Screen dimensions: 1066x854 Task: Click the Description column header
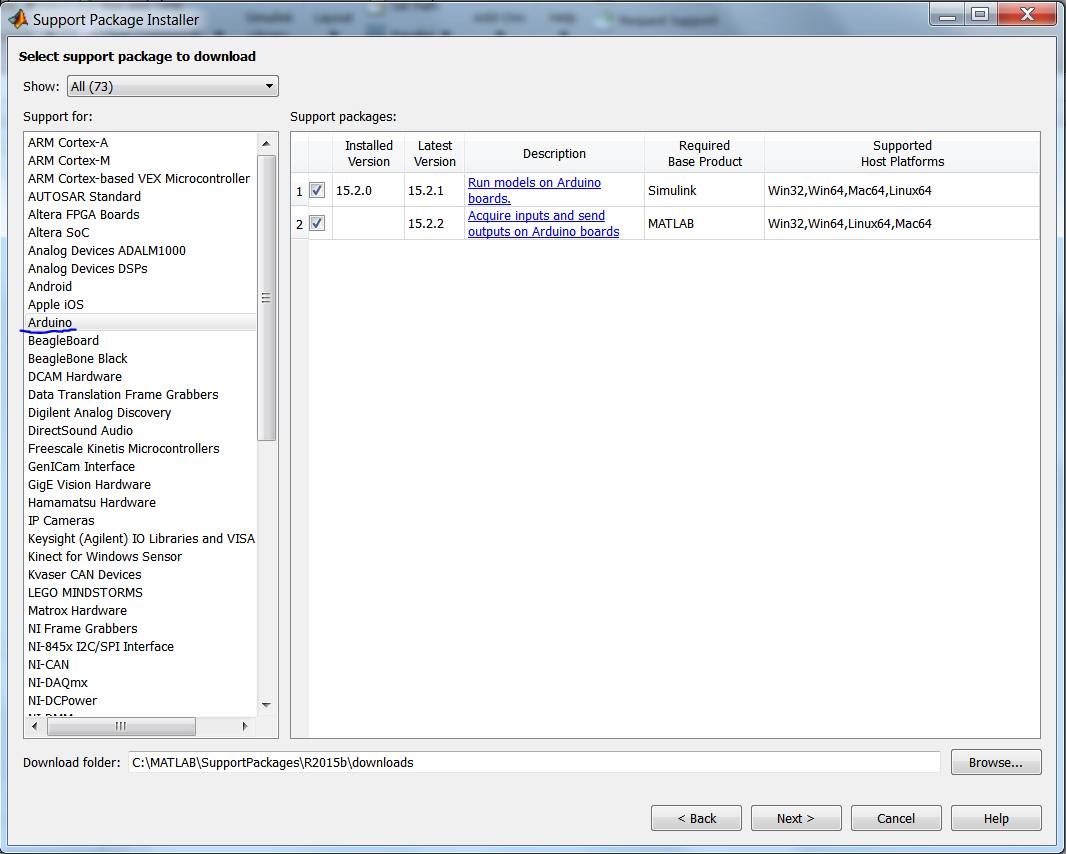(554, 154)
